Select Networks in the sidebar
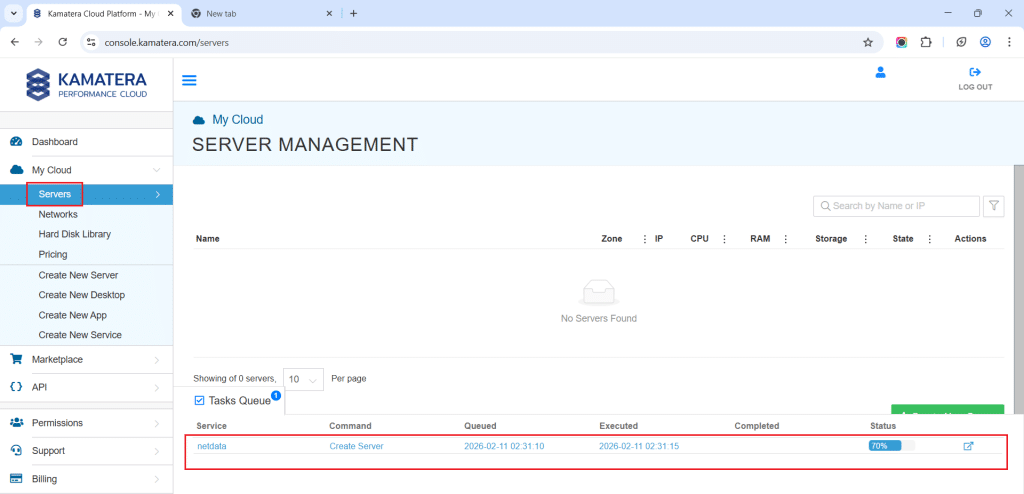1024x494 pixels. coord(58,214)
